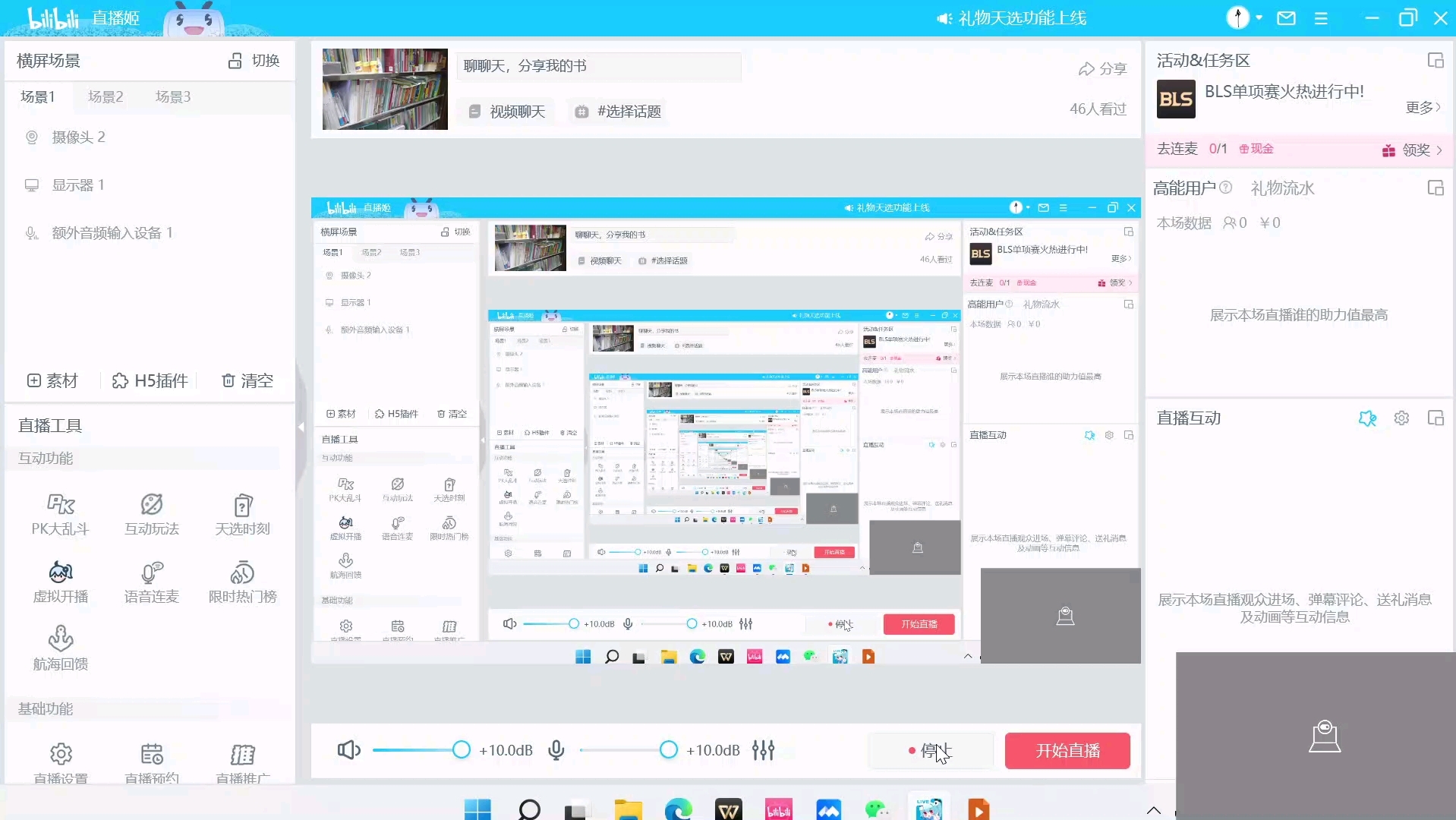Image resolution: width=1456 pixels, height=820 pixels.
Task: Open taskbar search icon
Action: (x=529, y=809)
